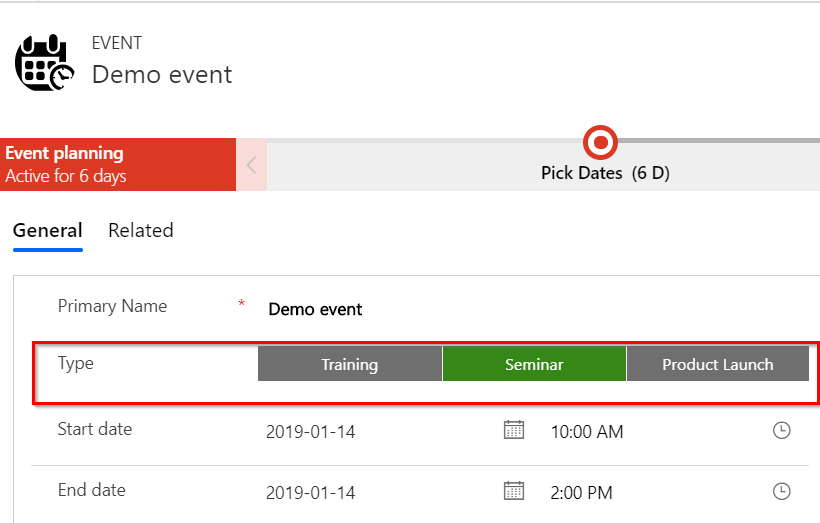Viewport: 820px width, 523px height.
Task: Open the Start date calendar picker
Action: (x=513, y=430)
